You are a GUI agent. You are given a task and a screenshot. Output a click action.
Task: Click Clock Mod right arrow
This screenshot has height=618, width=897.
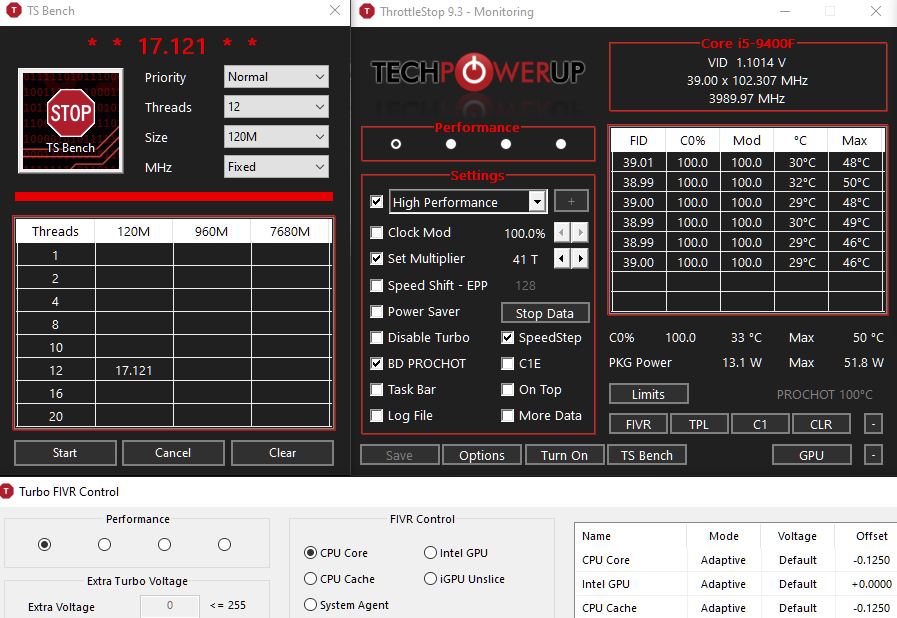point(580,232)
